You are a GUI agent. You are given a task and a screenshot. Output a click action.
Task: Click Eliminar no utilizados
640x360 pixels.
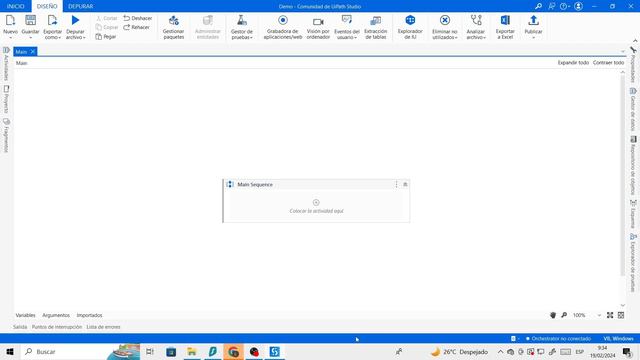444,27
